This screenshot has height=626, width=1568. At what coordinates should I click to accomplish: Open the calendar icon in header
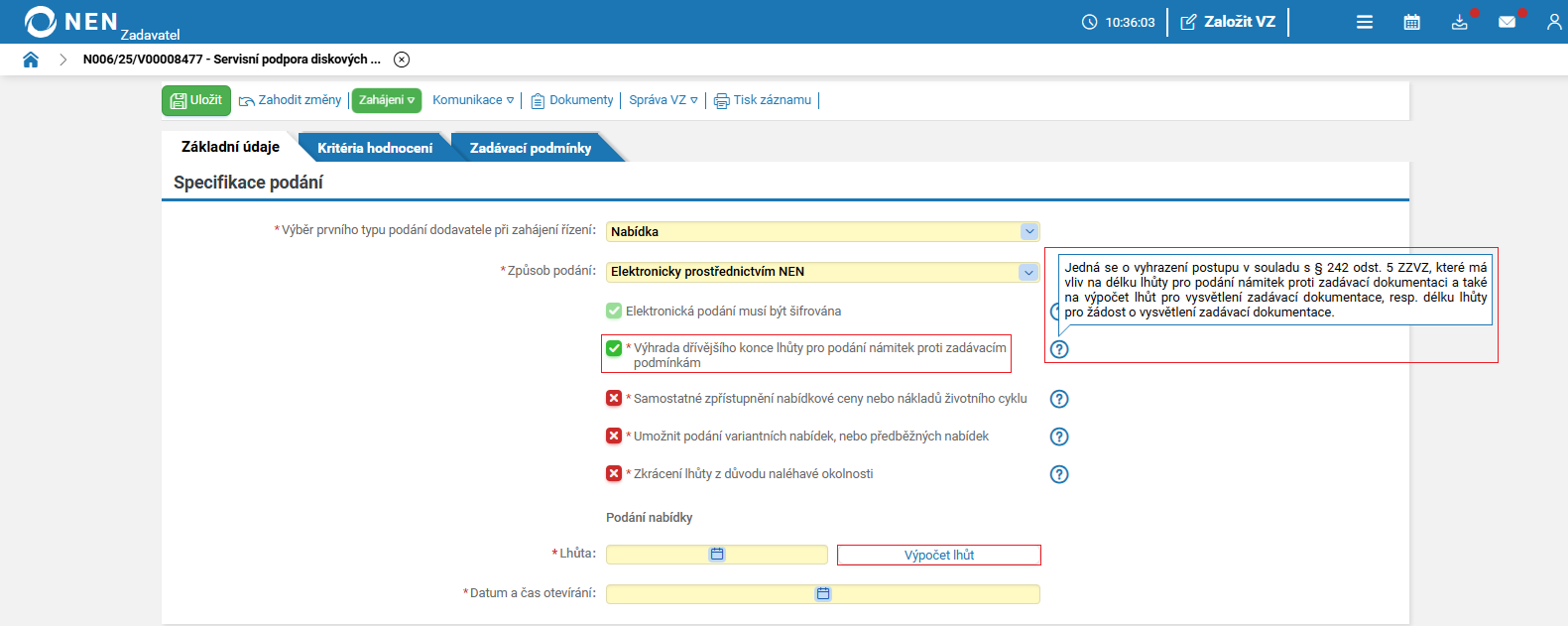[x=1412, y=22]
